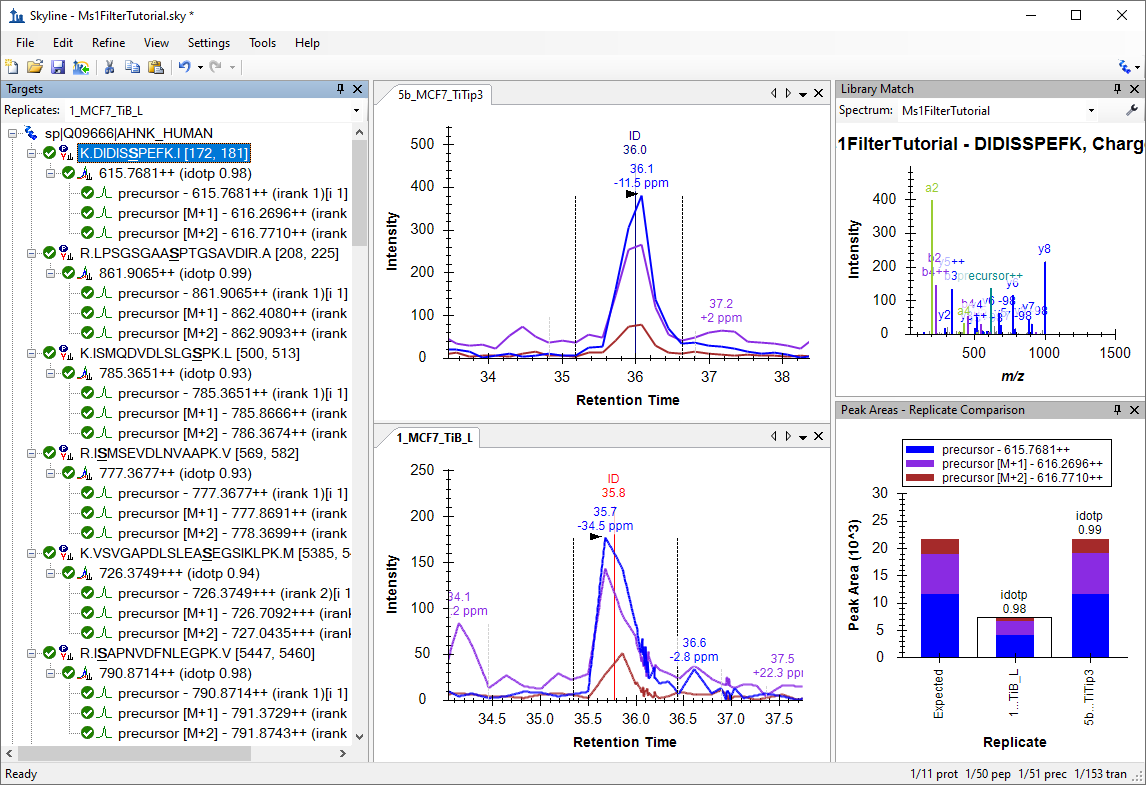
Task: Click the right arrow of Targets horizontal scrollbar
Action: [344, 753]
